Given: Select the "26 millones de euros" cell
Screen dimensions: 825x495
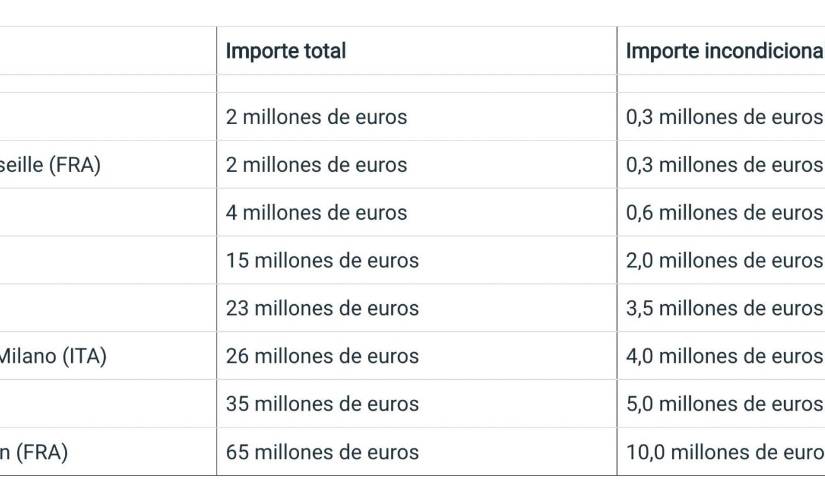Looking at the screenshot, I should tap(322, 357).
